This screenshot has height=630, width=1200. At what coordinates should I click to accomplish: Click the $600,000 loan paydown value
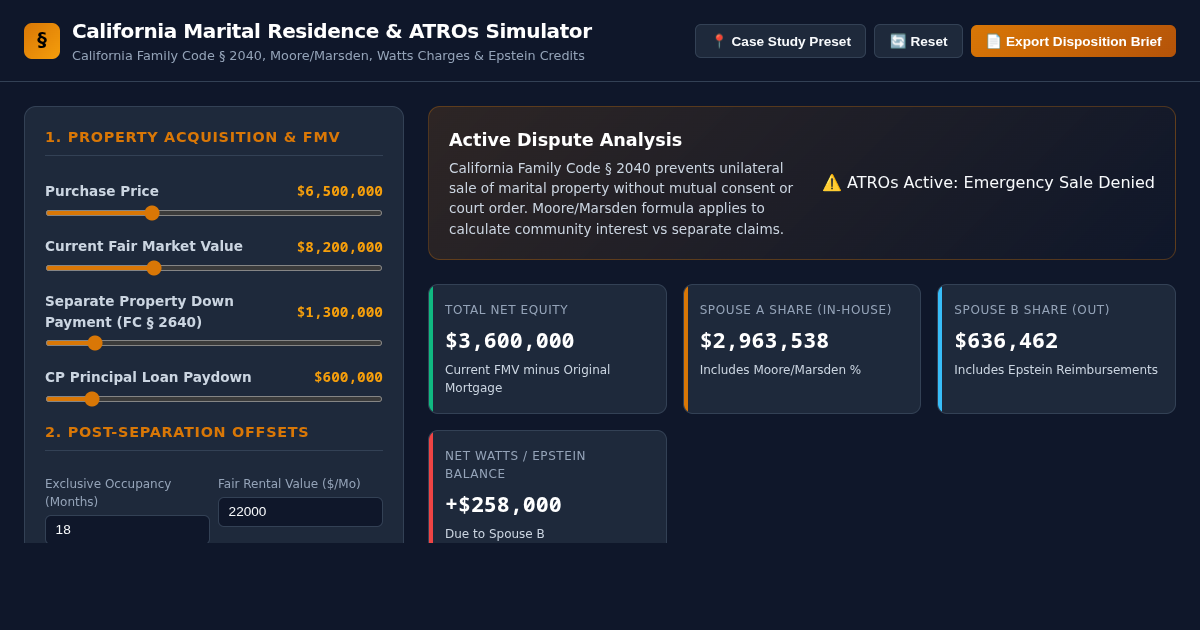click(x=348, y=377)
